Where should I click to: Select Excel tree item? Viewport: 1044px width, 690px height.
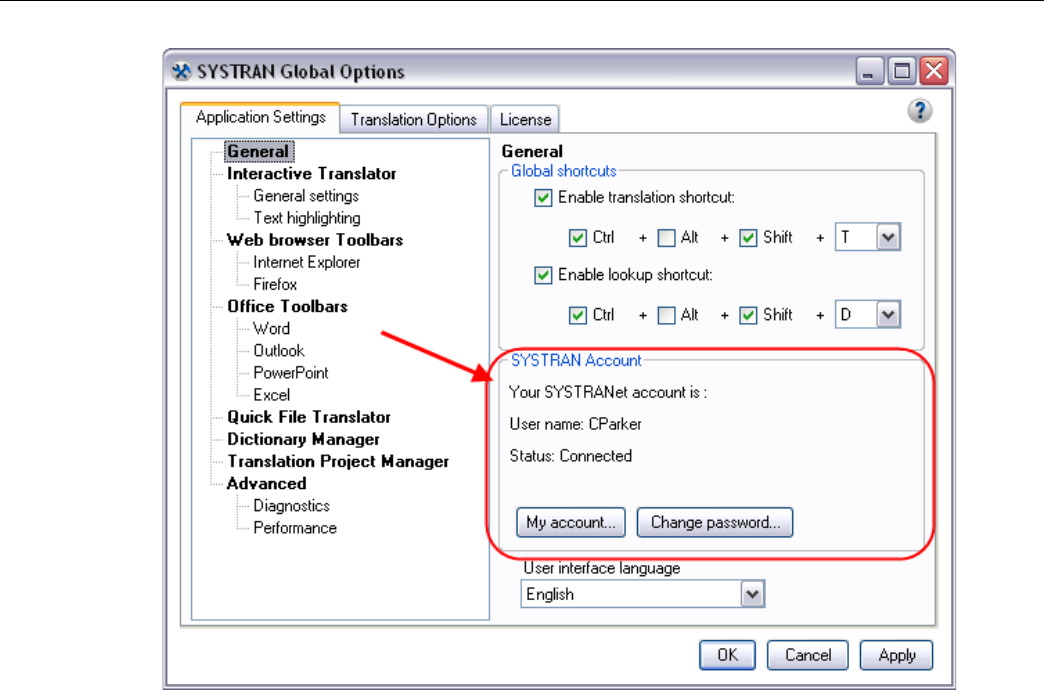coord(271,395)
